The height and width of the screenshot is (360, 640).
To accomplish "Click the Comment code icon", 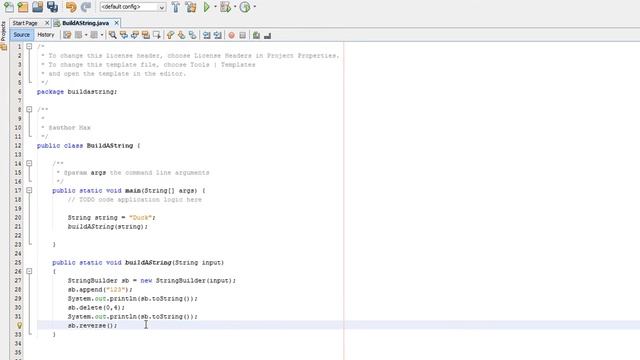I will pos(256,36).
